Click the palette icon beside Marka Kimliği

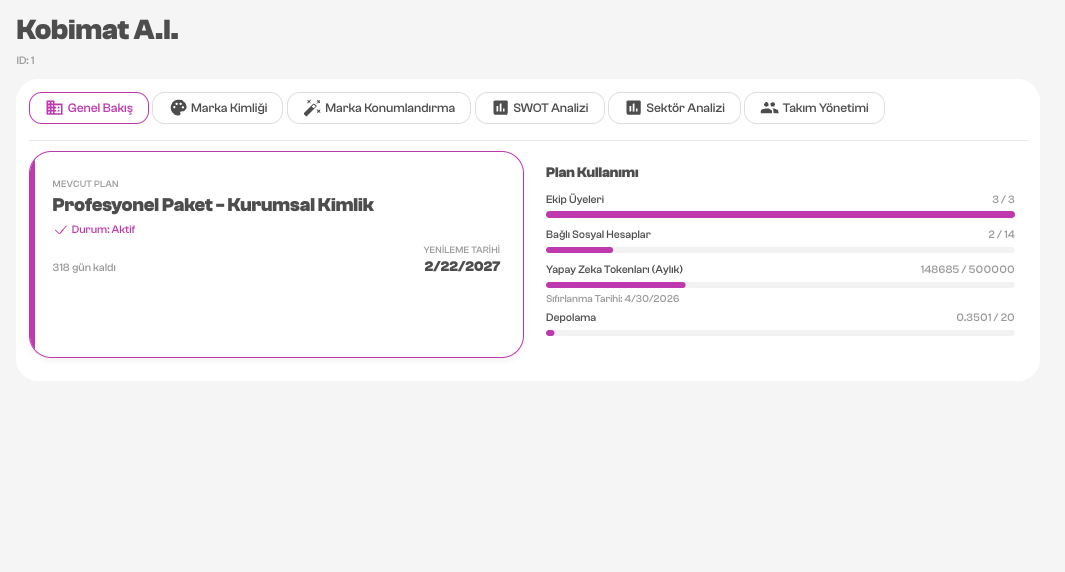178,107
